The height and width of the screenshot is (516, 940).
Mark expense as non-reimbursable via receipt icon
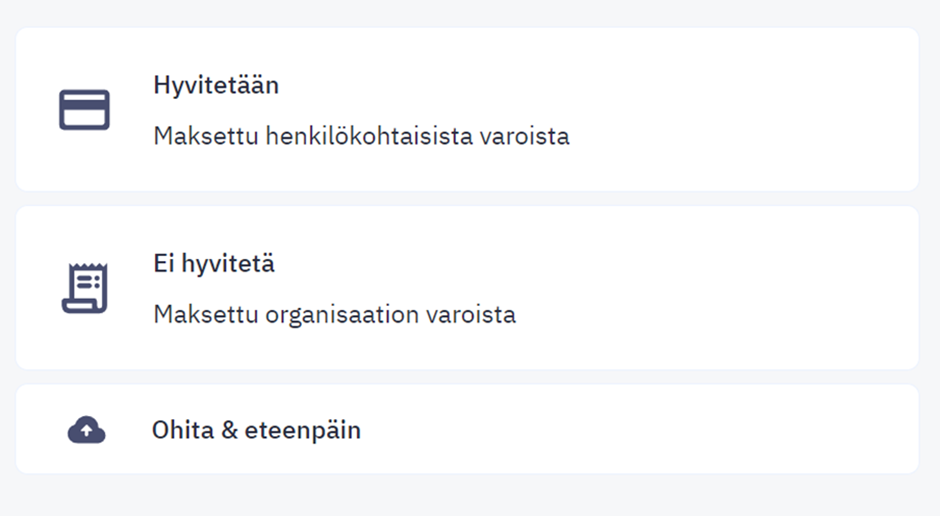[x=85, y=288]
